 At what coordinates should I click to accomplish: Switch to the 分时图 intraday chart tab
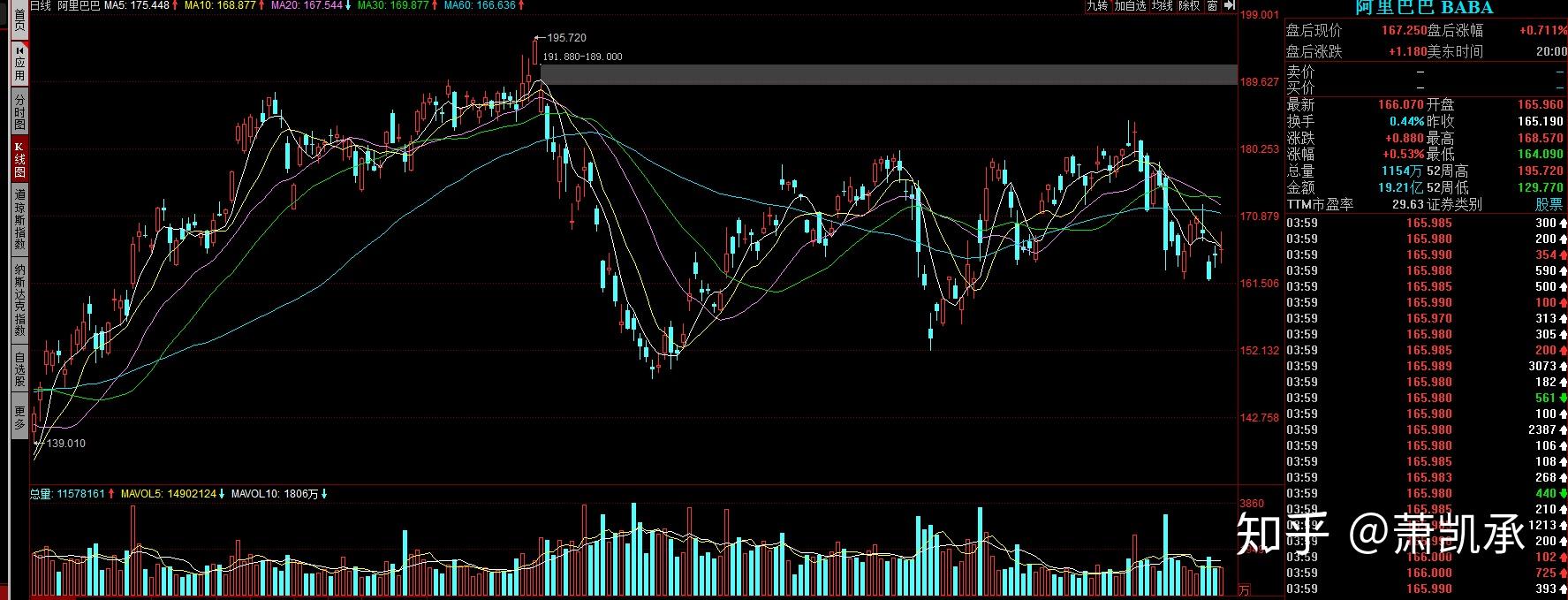[19, 111]
